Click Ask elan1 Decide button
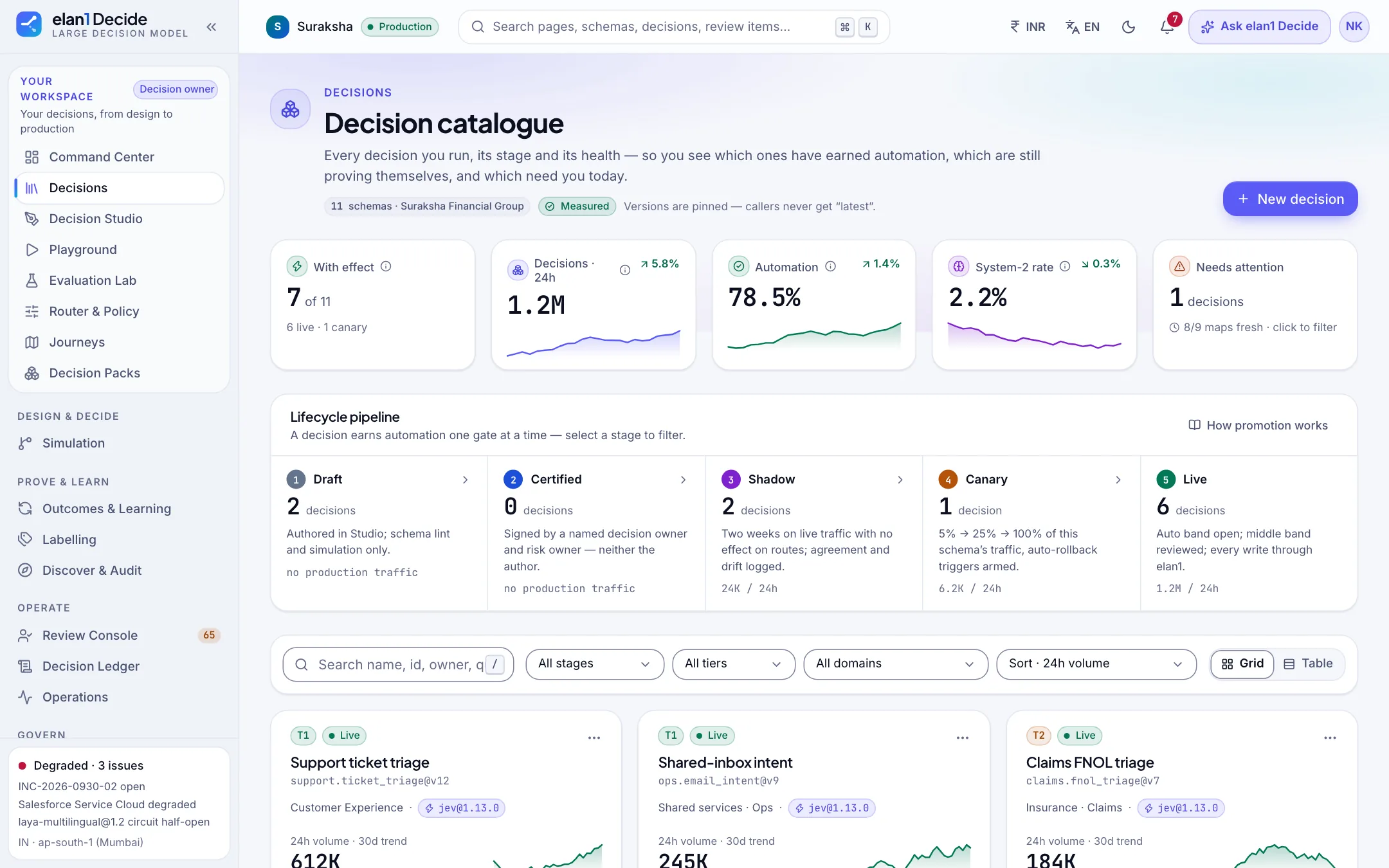The image size is (1389, 868). point(1259,27)
